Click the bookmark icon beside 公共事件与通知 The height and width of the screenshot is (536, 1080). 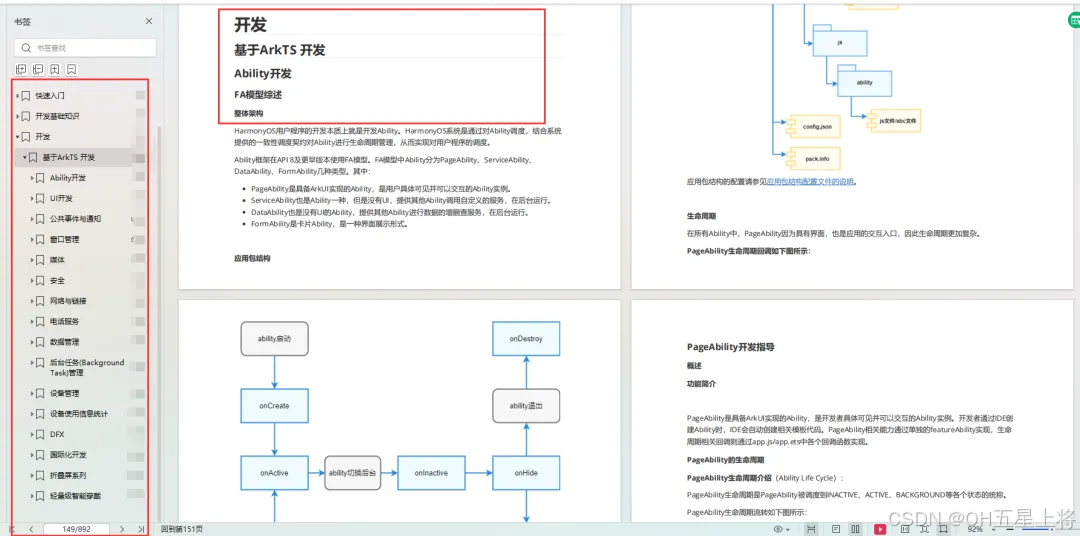41,219
